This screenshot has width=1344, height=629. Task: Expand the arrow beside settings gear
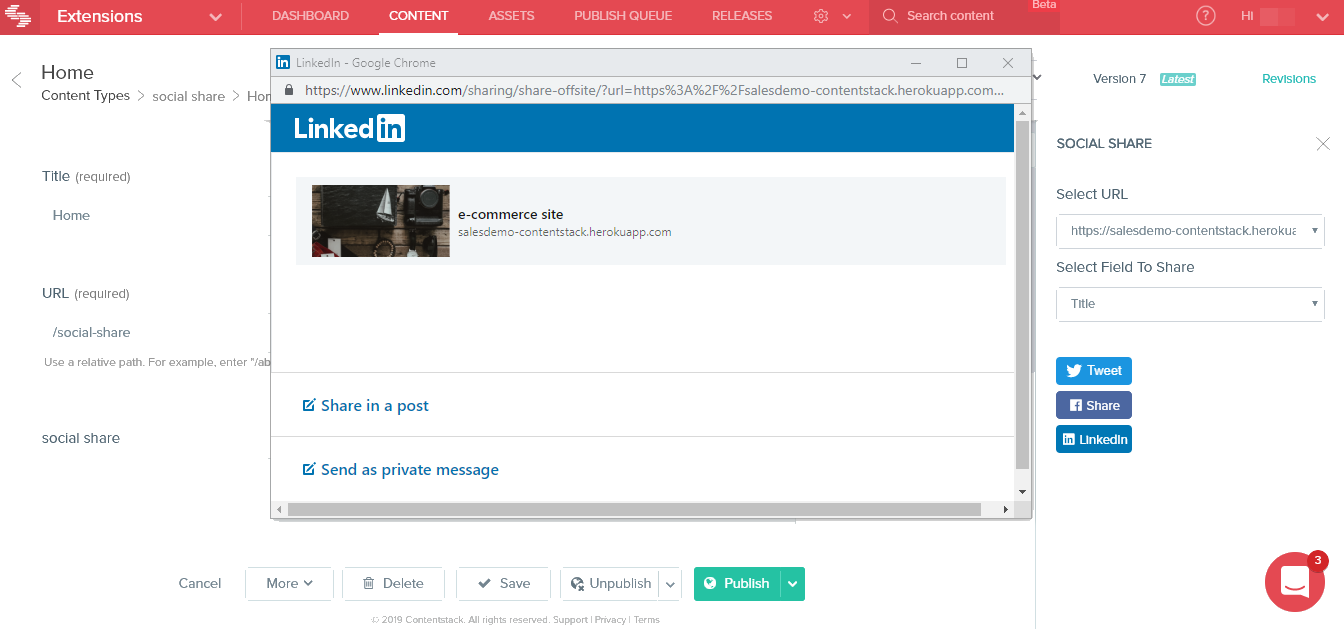(847, 17)
